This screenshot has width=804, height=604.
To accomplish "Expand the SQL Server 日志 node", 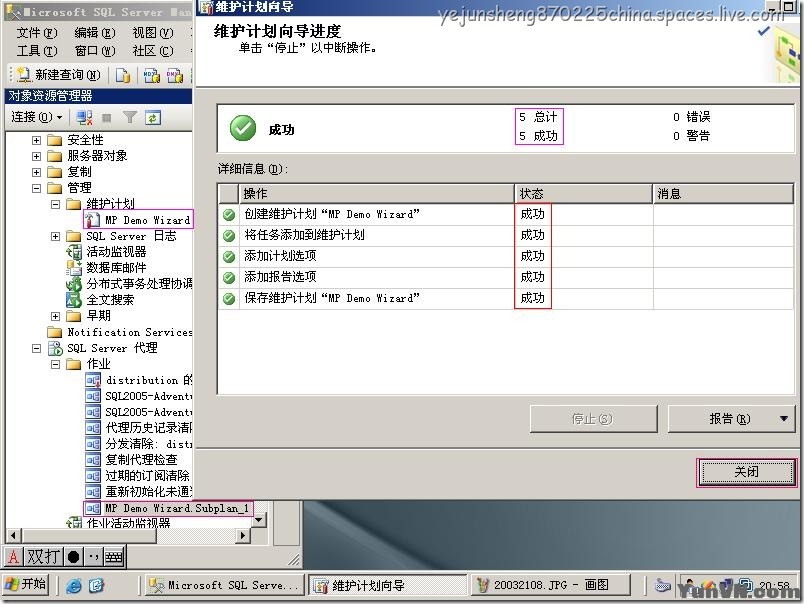I will coord(55,236).
